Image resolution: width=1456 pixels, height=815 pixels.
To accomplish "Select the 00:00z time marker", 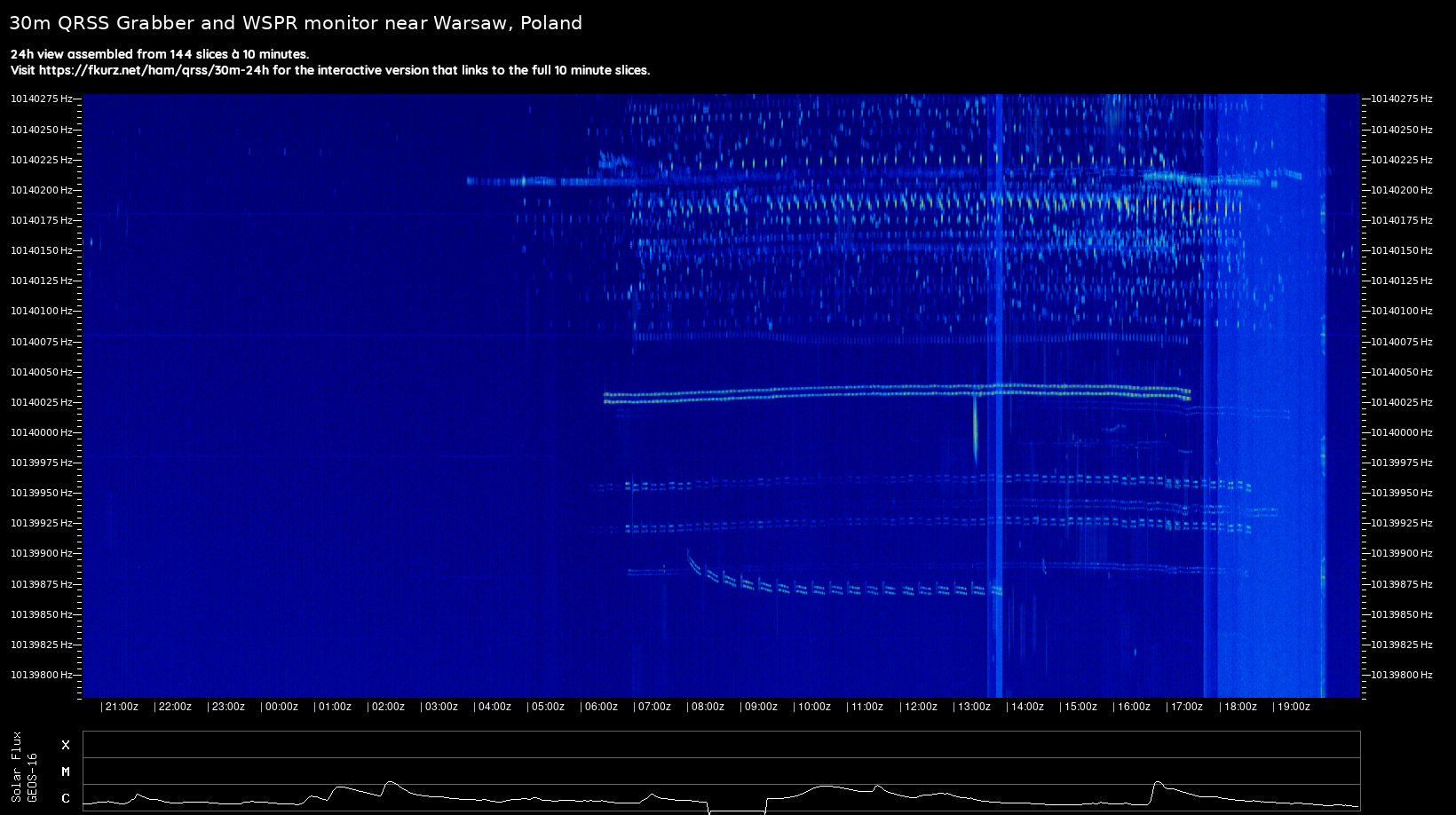I will [281, 707].
